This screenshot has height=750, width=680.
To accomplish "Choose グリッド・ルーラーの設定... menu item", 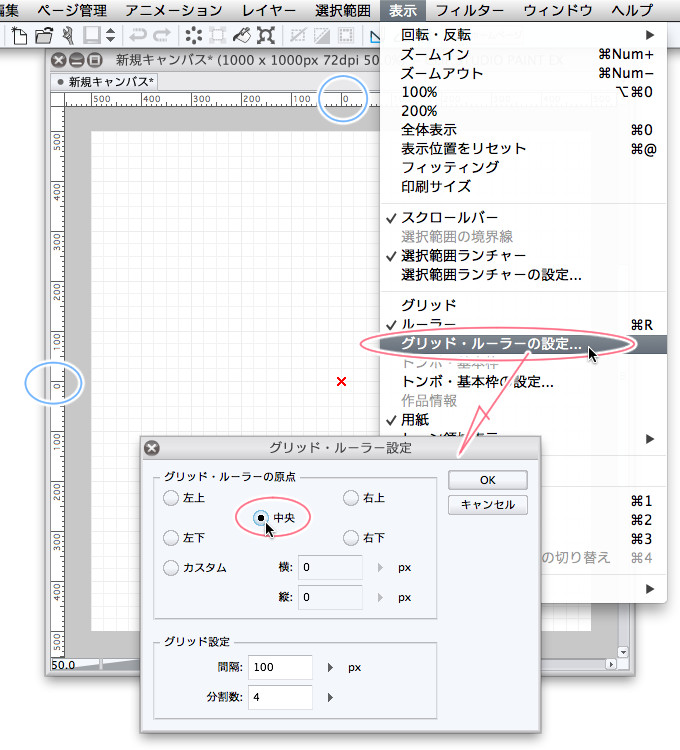I will 523,344.
